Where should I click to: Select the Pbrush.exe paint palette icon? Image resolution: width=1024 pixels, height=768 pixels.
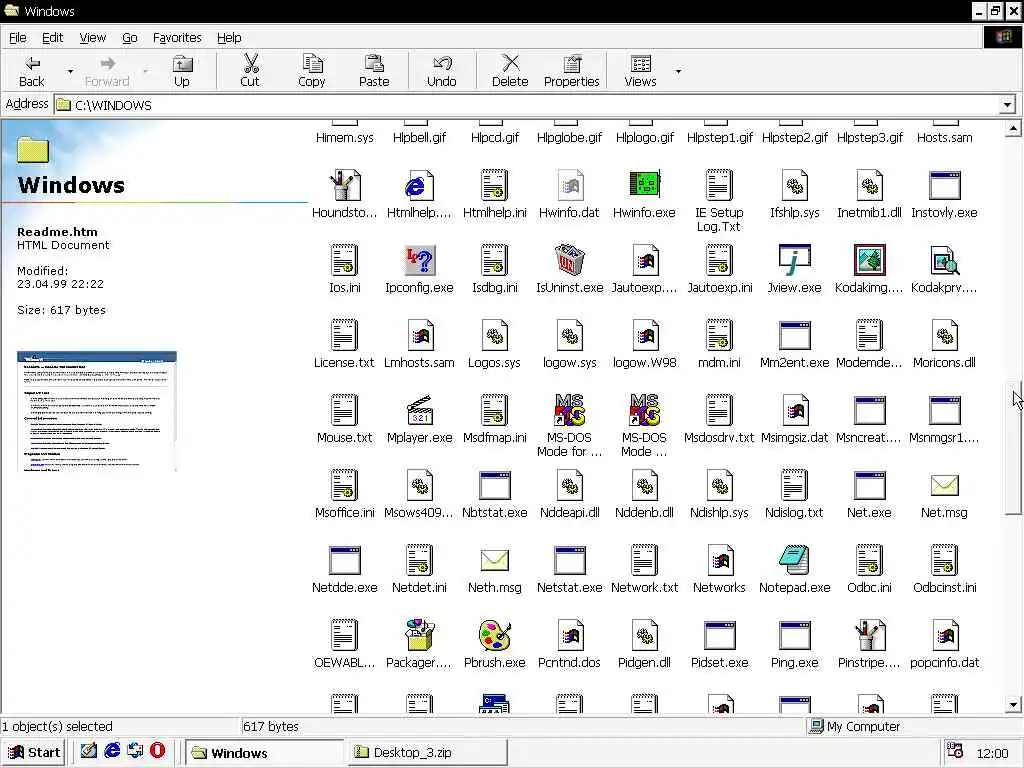pos(494,635)
